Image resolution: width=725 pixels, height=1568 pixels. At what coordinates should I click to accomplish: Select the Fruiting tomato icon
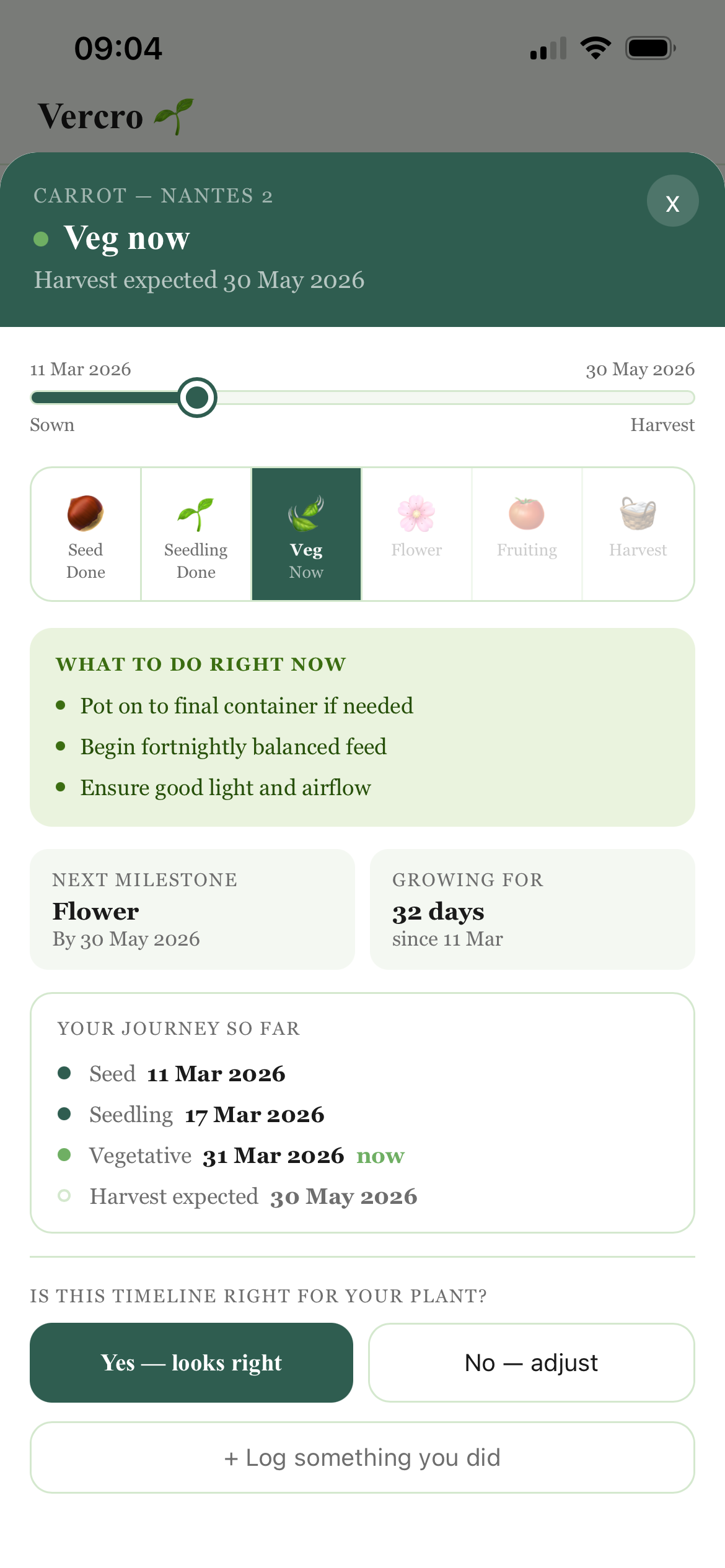click(527, 515)
